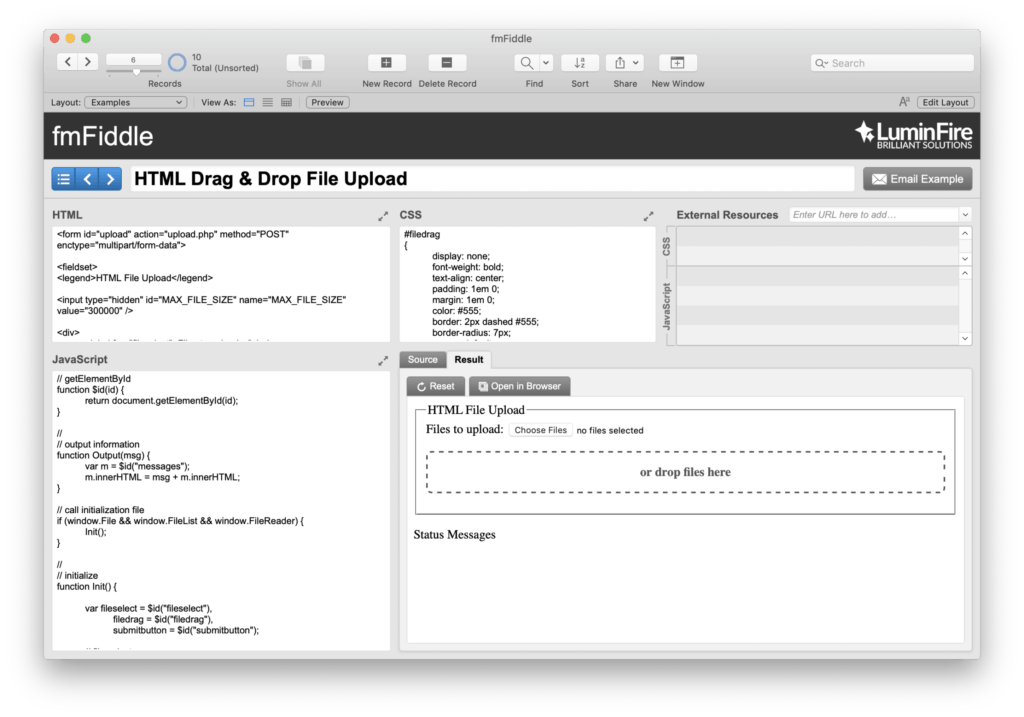Select the Result tab
Screen dimensions: 1024x717
[x=468, y=359]
